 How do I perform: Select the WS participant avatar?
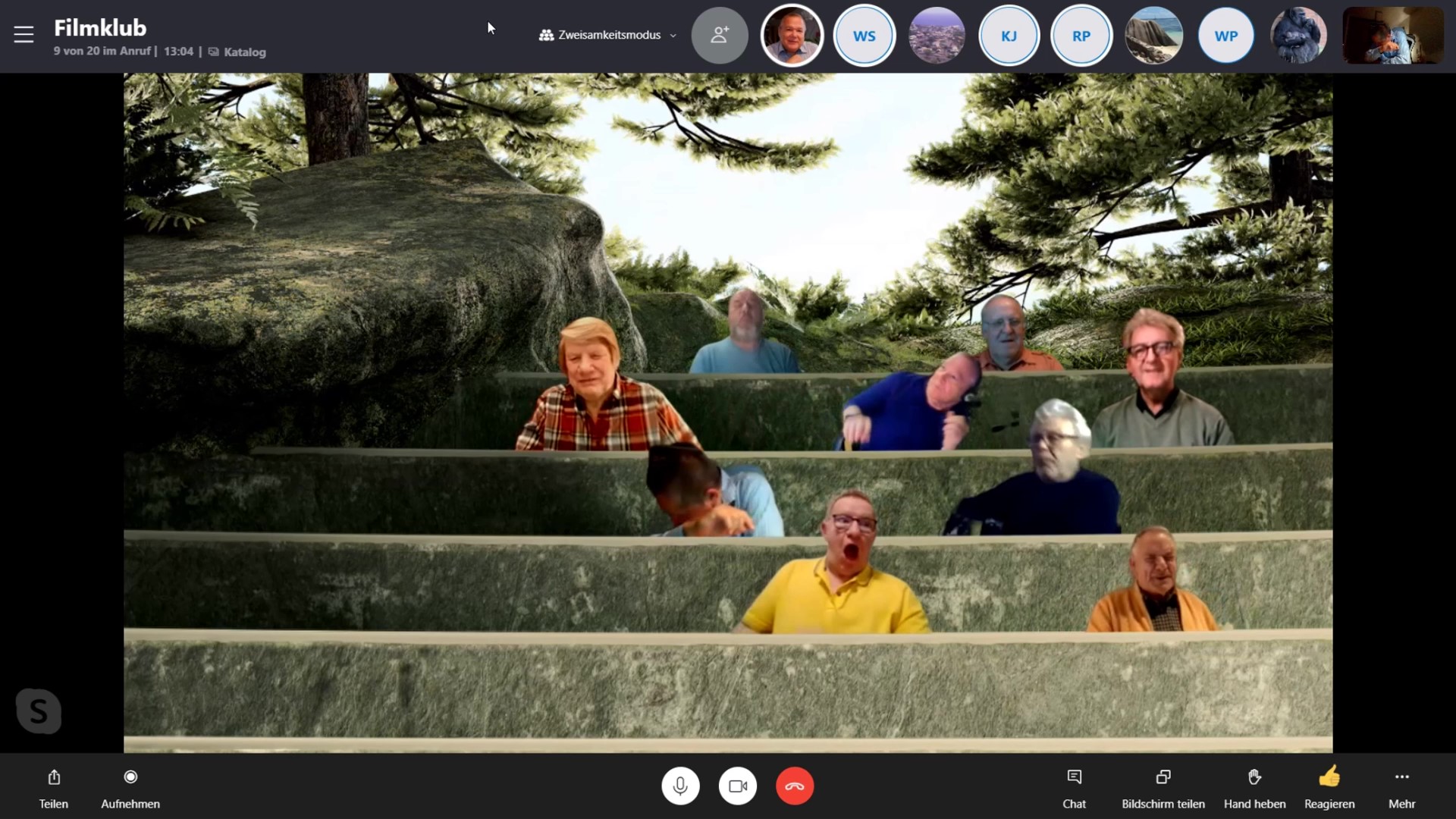tap(864, 36)
